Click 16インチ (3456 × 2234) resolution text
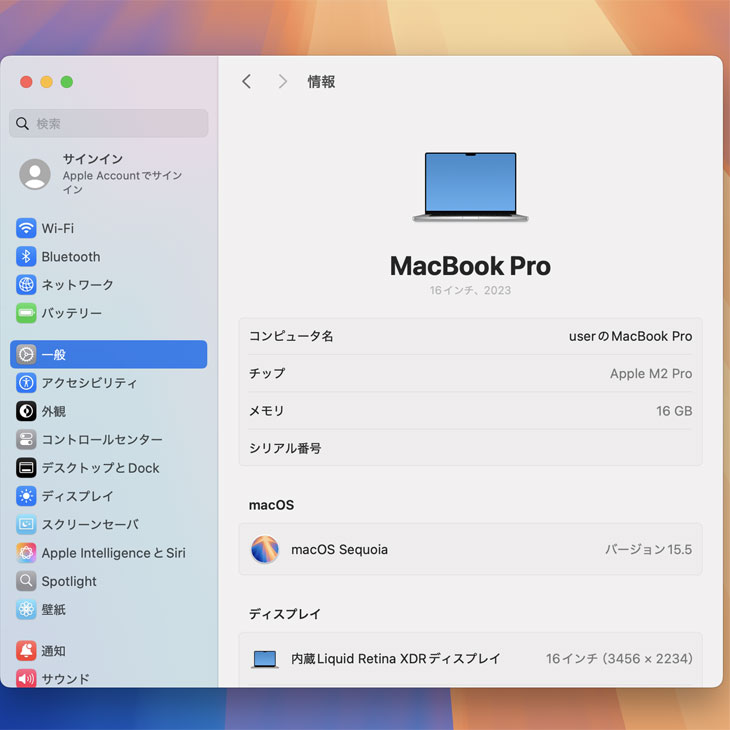Viewport: 730px width, 730px height. pyautogui.click(x=619, y=659)
